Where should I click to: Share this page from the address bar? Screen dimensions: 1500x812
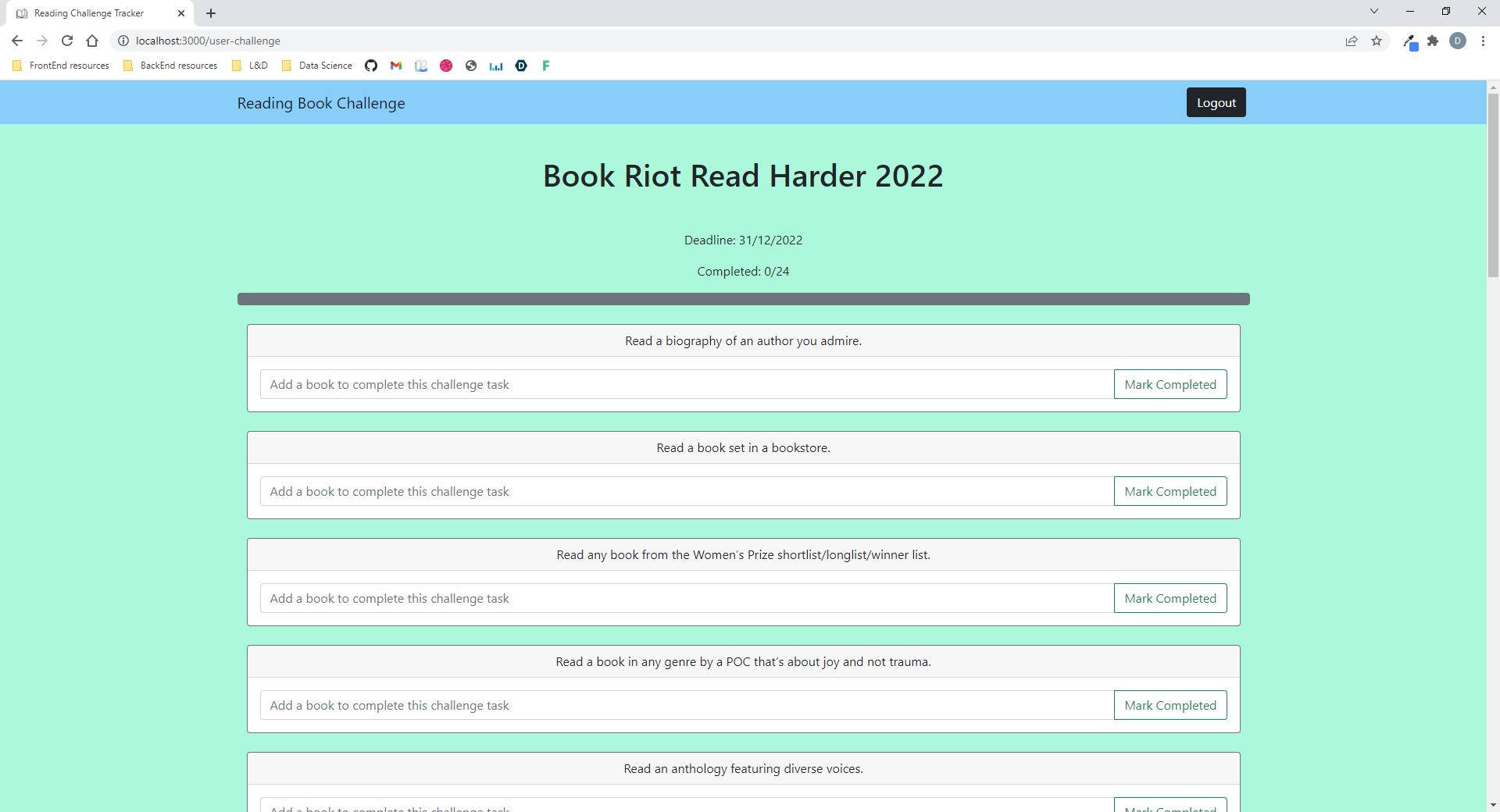point(1352,41)
